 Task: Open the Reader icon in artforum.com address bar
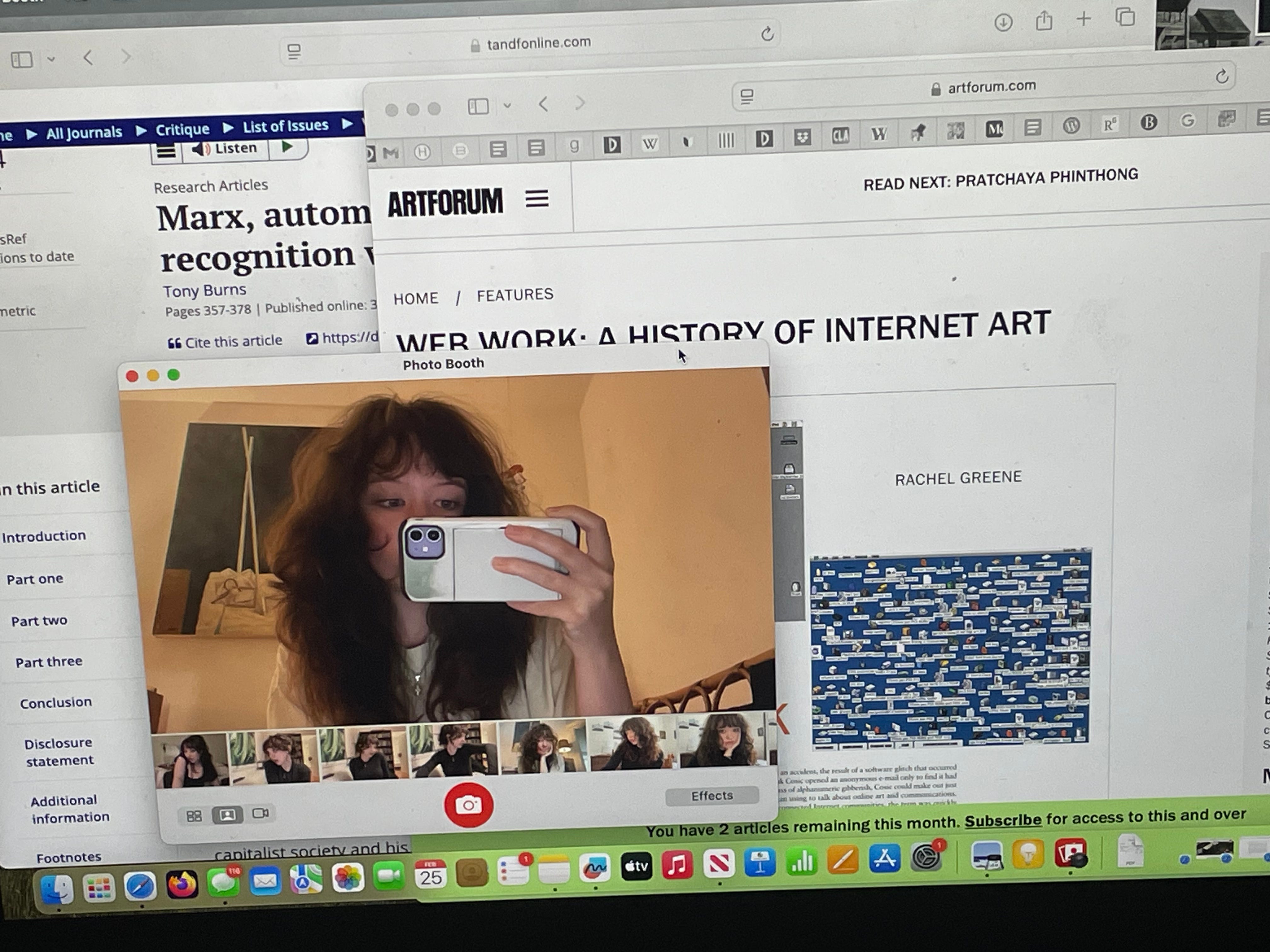(x=747, y=96)
